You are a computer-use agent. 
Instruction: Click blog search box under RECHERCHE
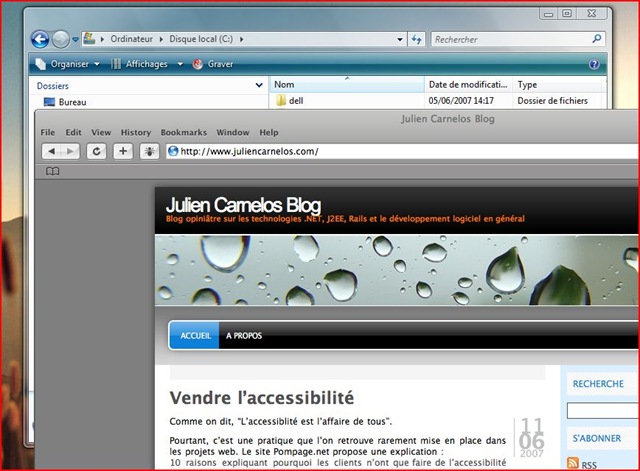pos(603,411)
